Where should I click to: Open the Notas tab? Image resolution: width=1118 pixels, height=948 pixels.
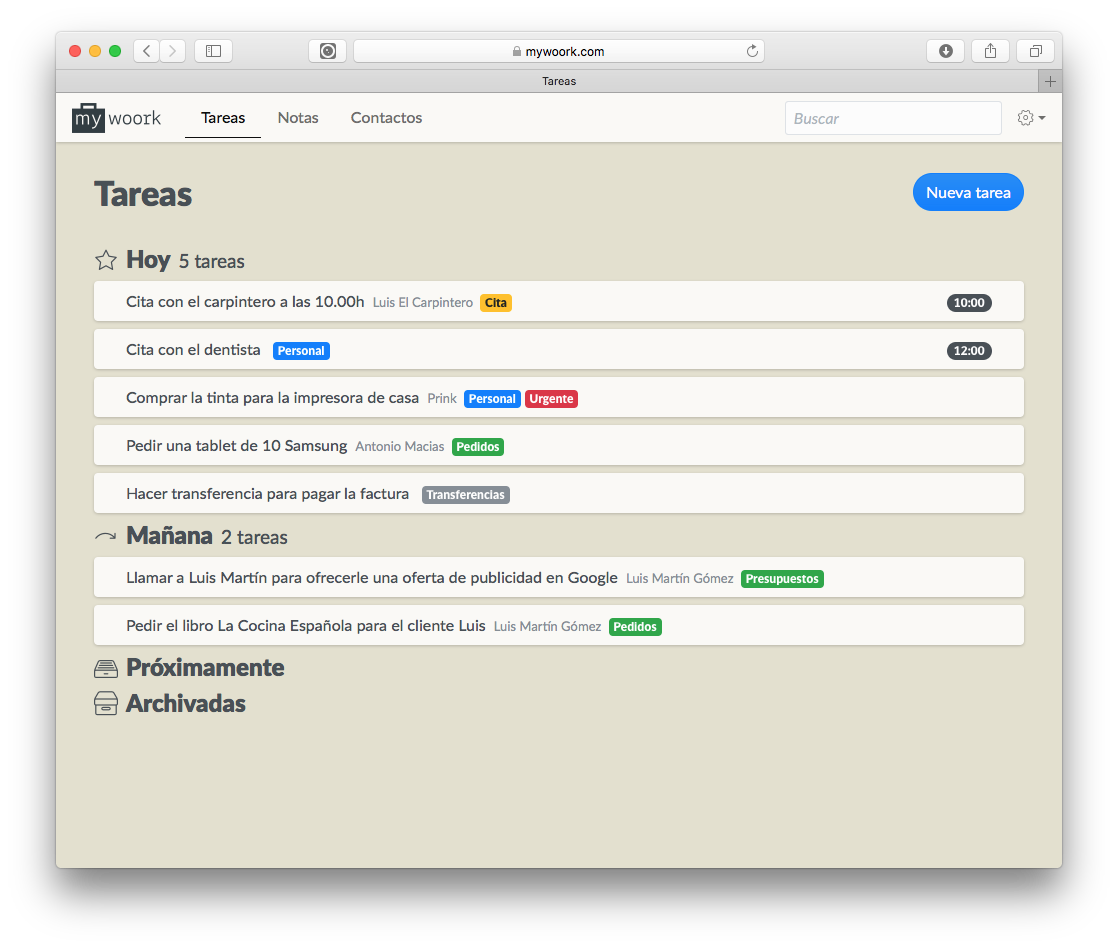(298, 118)
